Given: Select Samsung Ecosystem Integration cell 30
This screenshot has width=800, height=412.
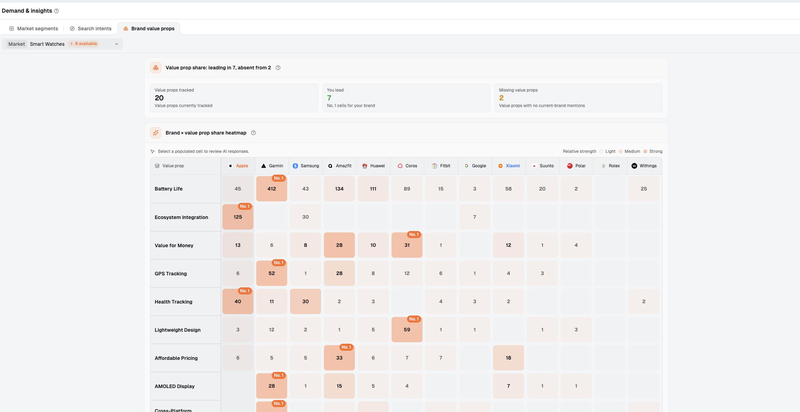Looking at the screenshot, I should pyautogui.click(x=305, y=217).
